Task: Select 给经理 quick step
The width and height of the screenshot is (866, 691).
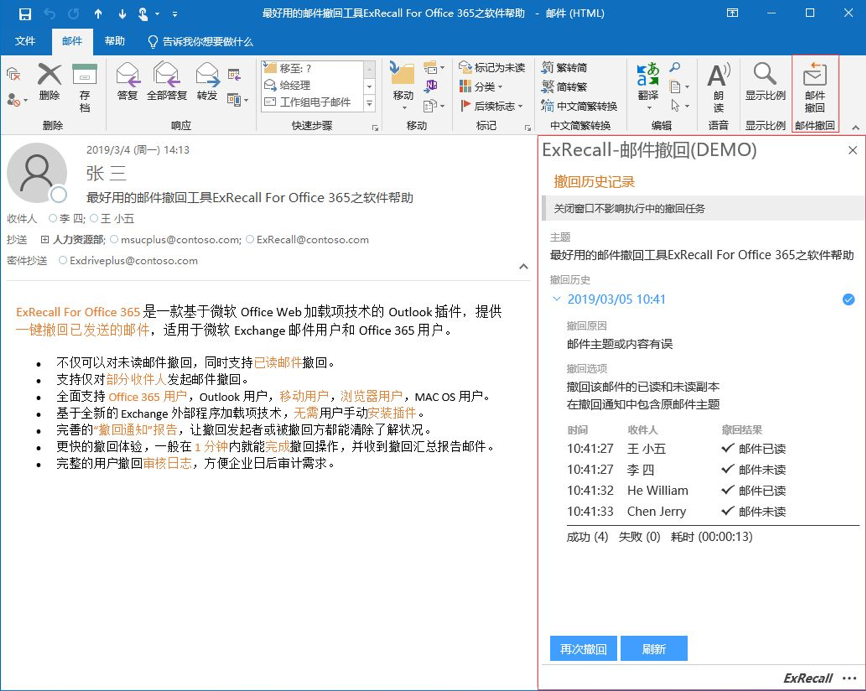Action: 313,86
